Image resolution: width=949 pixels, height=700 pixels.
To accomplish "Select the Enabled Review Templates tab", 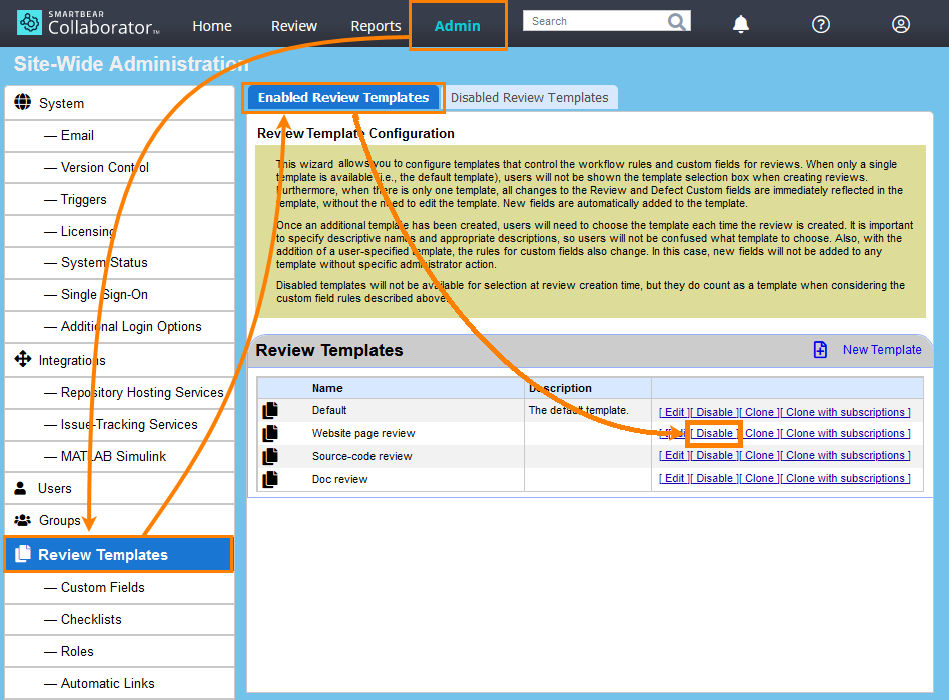I will 343,98.
